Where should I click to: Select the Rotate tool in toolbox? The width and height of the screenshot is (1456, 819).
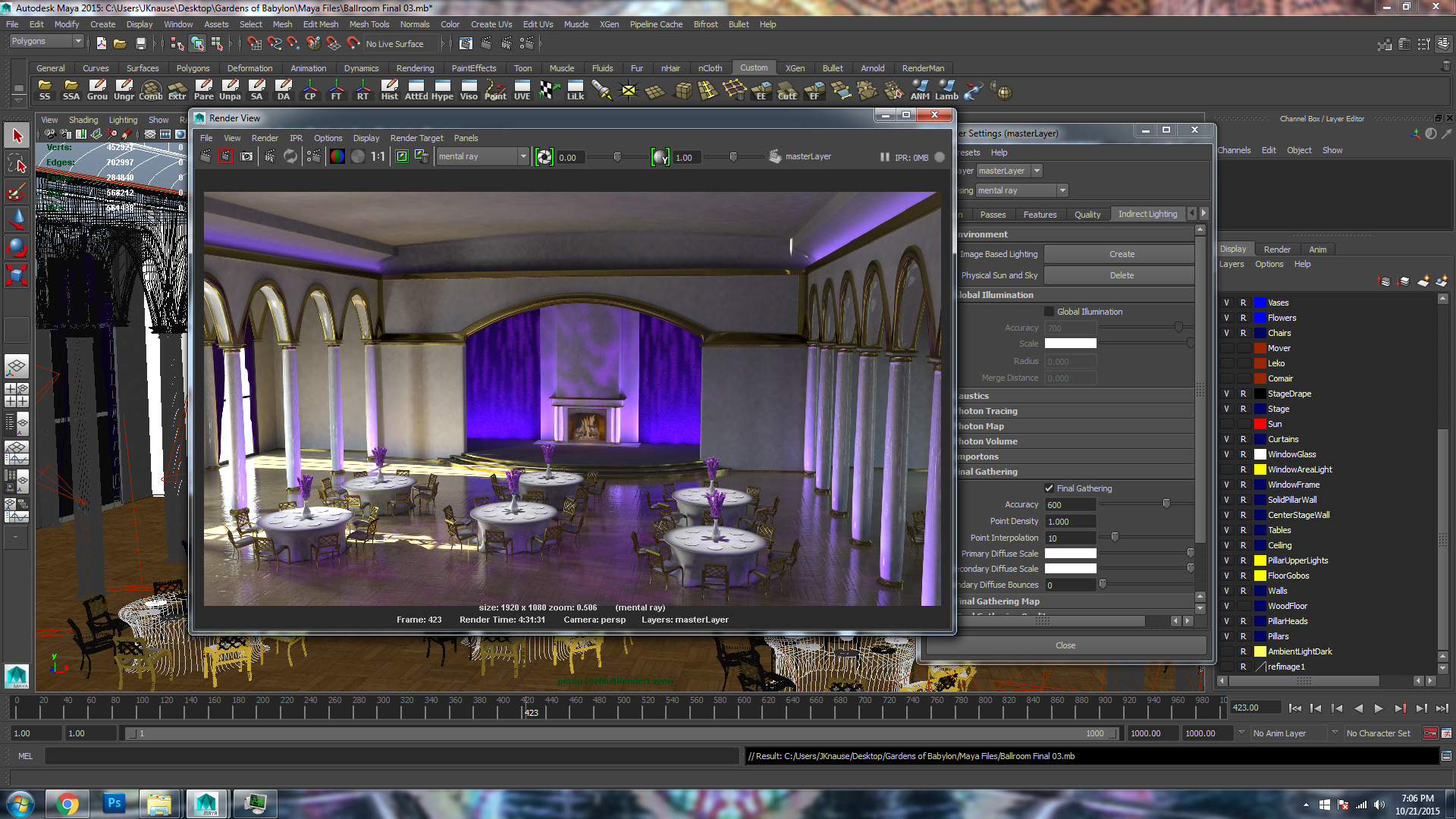(17, 247)
